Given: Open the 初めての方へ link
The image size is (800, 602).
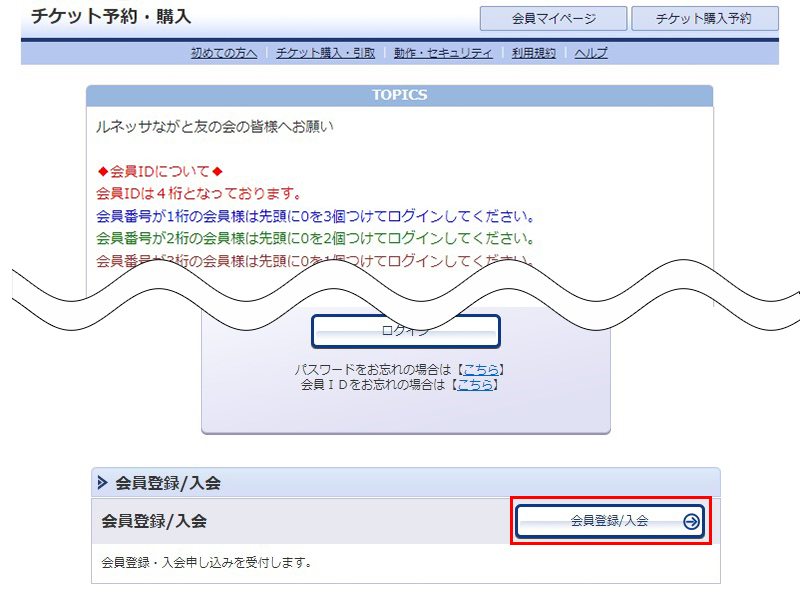Looking at the screenshot, I should [224, 53].
